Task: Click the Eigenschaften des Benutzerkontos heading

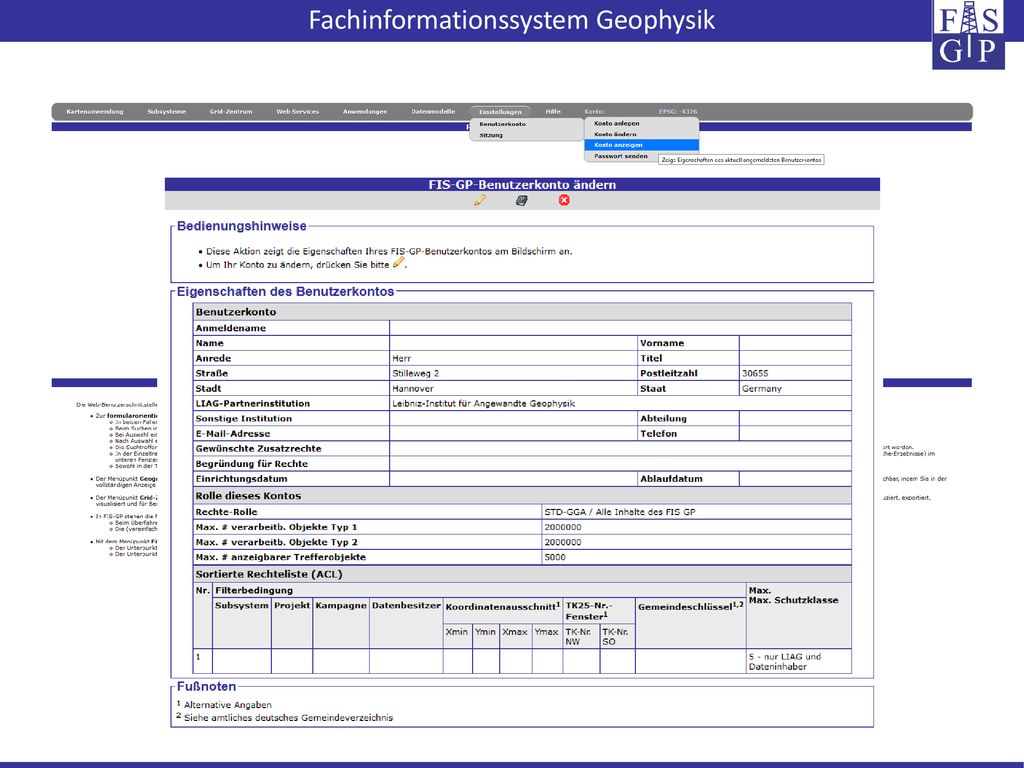Action: (285, 291)
